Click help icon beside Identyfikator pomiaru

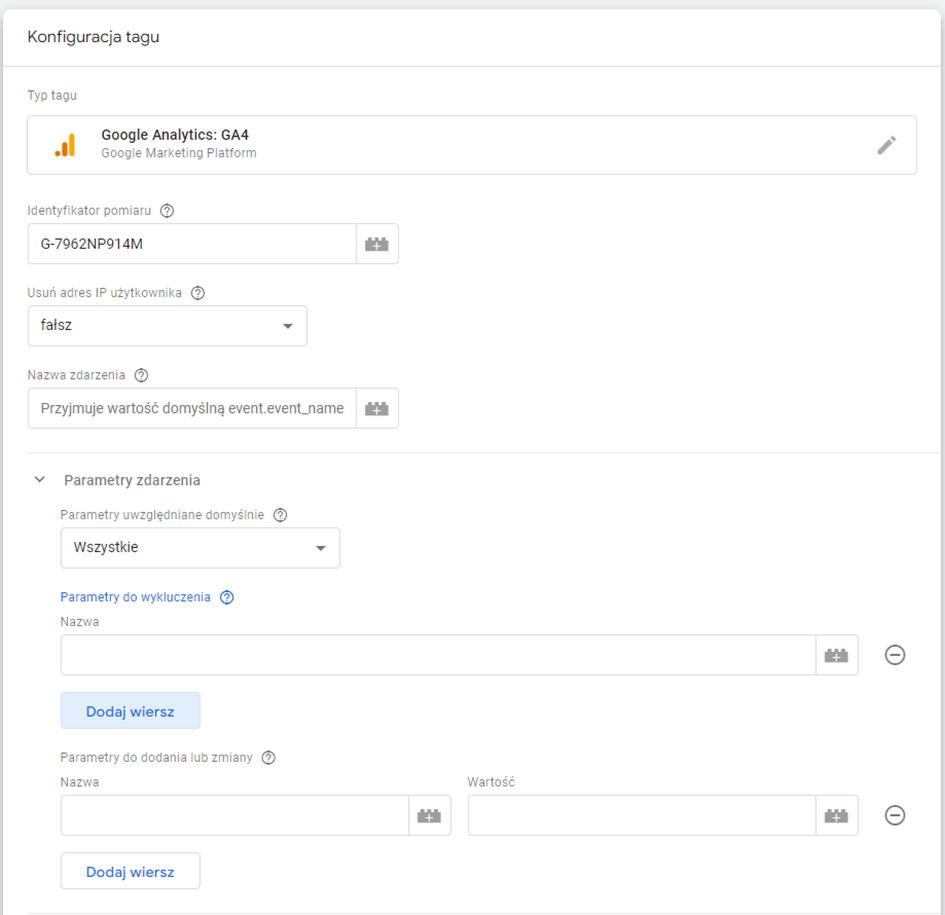(x=167, y=211)
